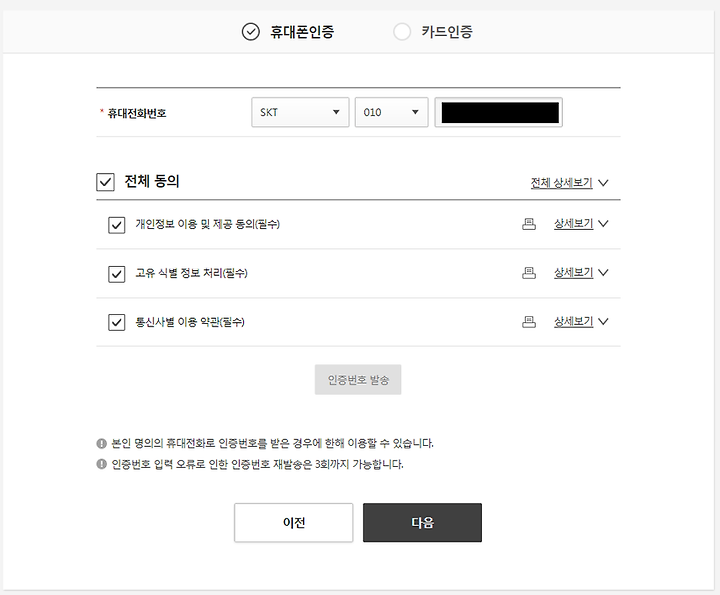Toggle the 개인정보 이용 및 제공 동의 checkbox

tap(117, 225)
